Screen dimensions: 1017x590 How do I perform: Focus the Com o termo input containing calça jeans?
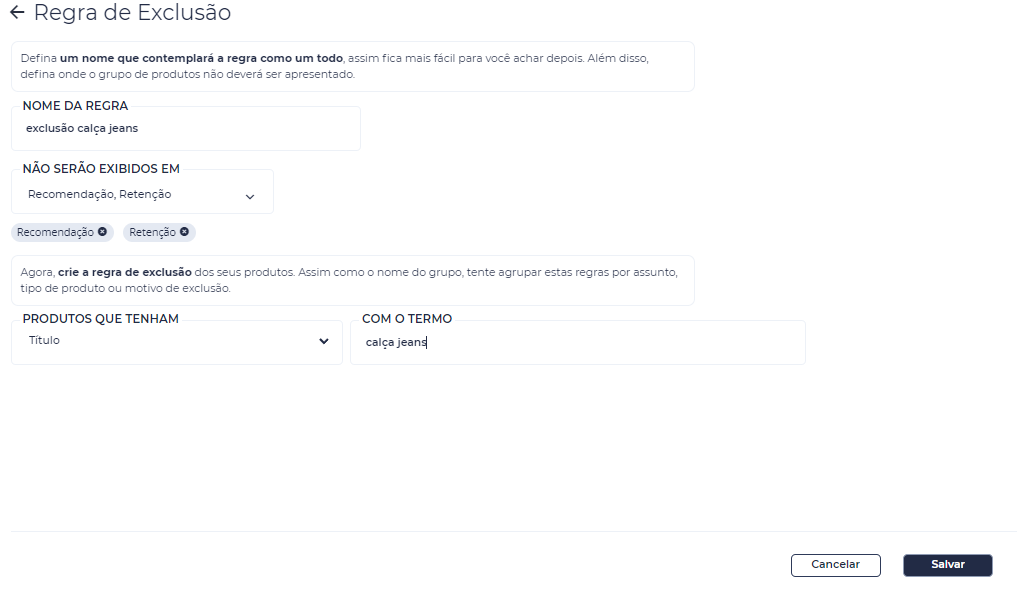click(577, 343)
